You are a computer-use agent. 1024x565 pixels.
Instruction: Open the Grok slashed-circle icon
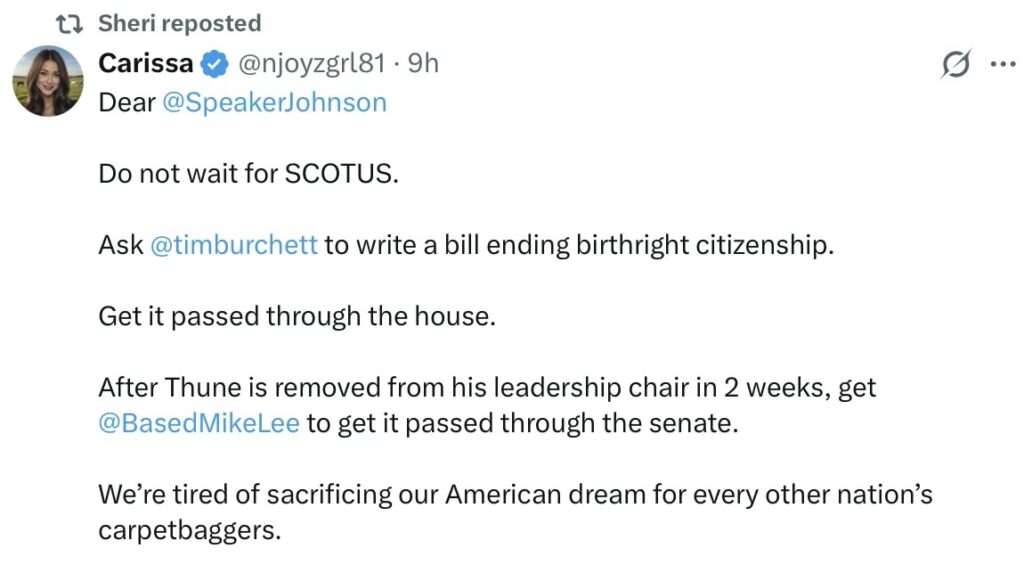956,65
